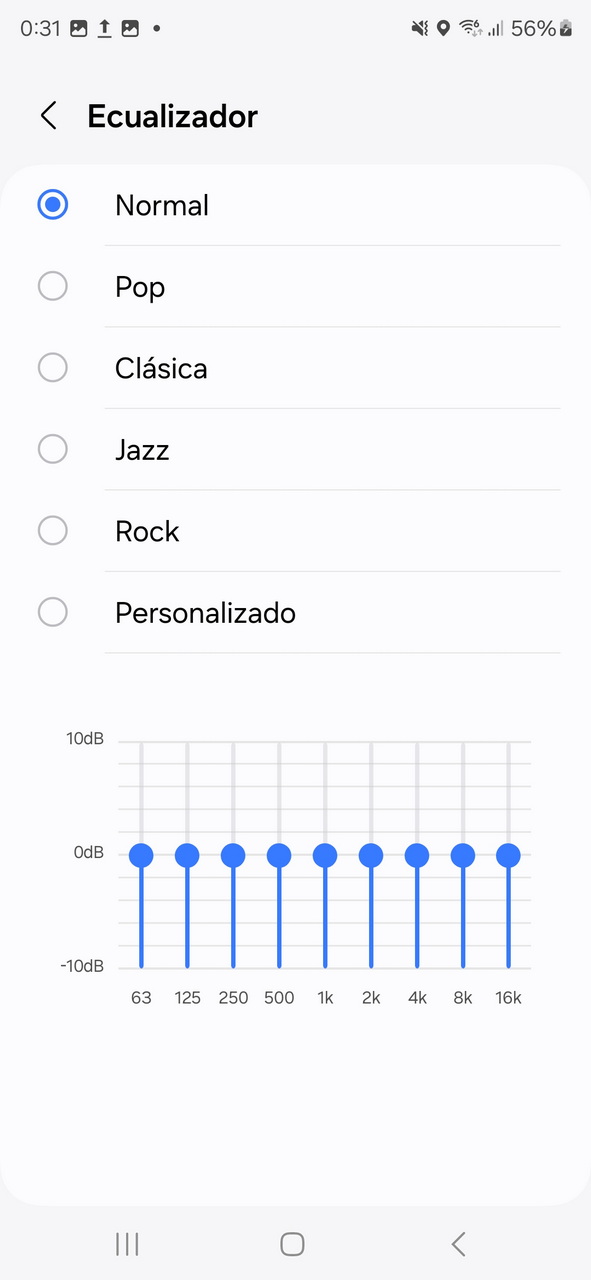The height and width of the screenshot is (1280, 591).
Task: Open recent apps from navigation bar
Action: (x=127, y=1244)
